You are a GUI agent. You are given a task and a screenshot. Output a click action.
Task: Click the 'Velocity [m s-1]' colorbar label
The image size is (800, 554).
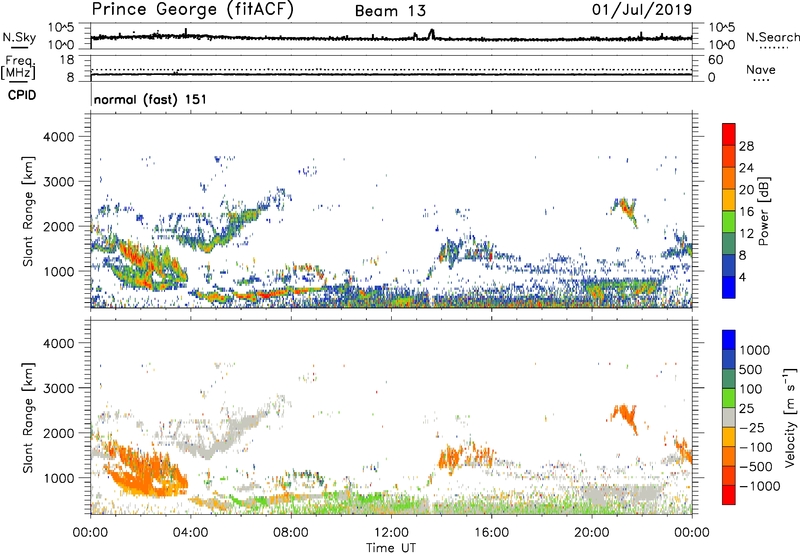[x=790, y=417]
